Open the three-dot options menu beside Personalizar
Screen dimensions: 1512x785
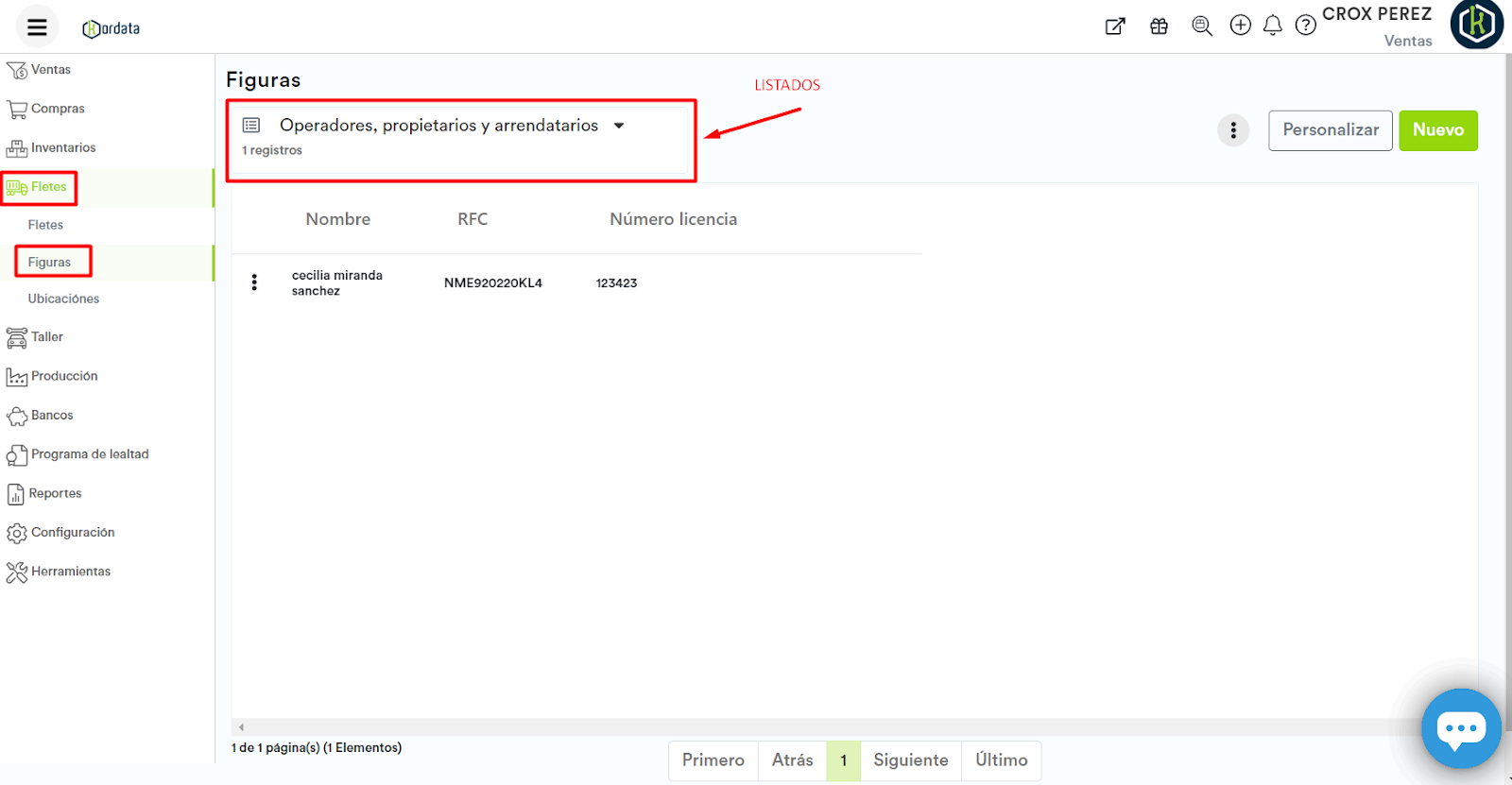1233,130
